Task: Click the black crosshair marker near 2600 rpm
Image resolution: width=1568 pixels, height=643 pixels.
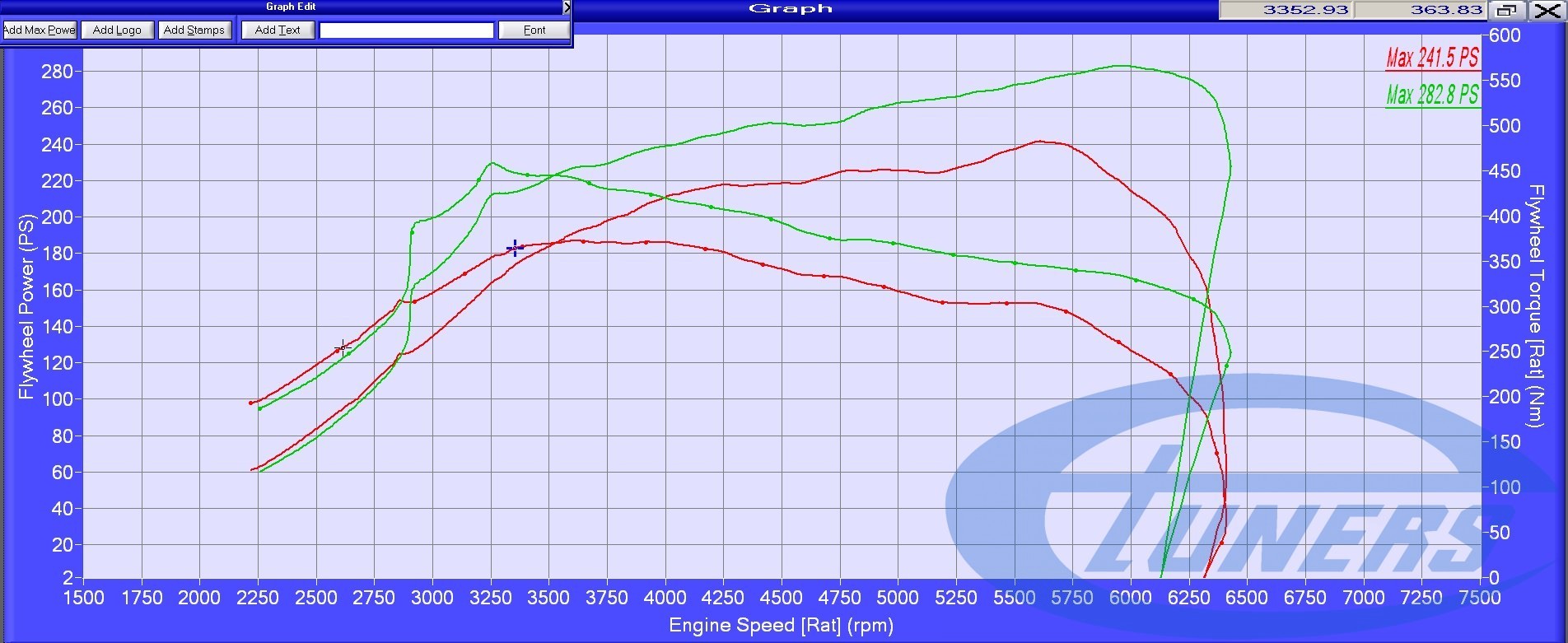Action: [x=343, y=347]
